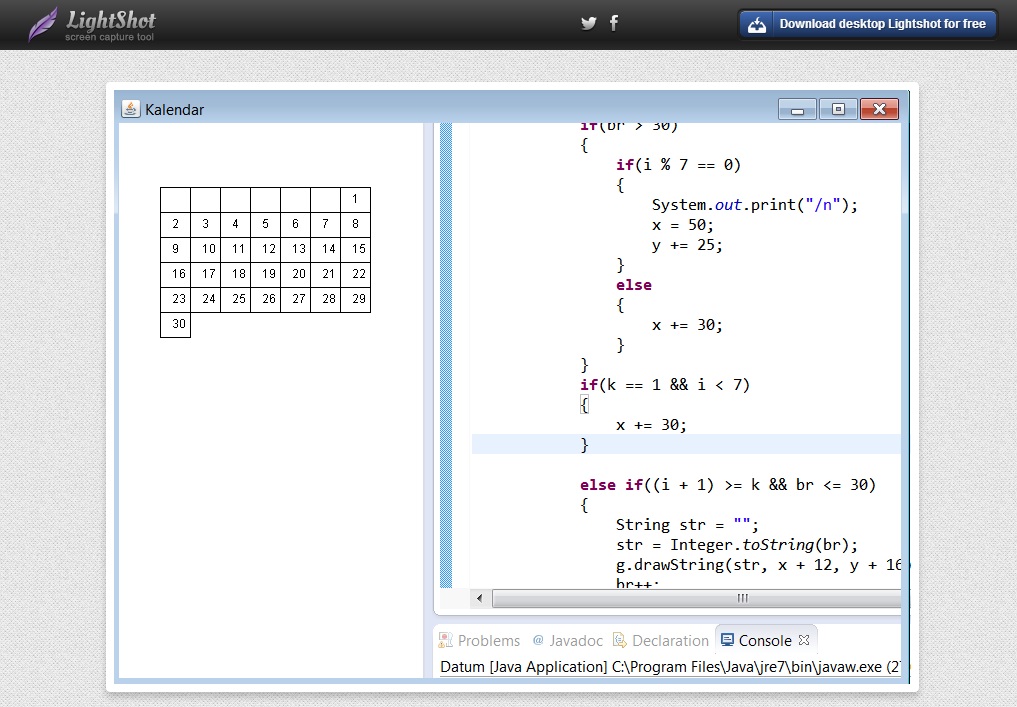Click calendar cell 2
The height and width of the screenshot is (707, 1017).
(176, 224)
